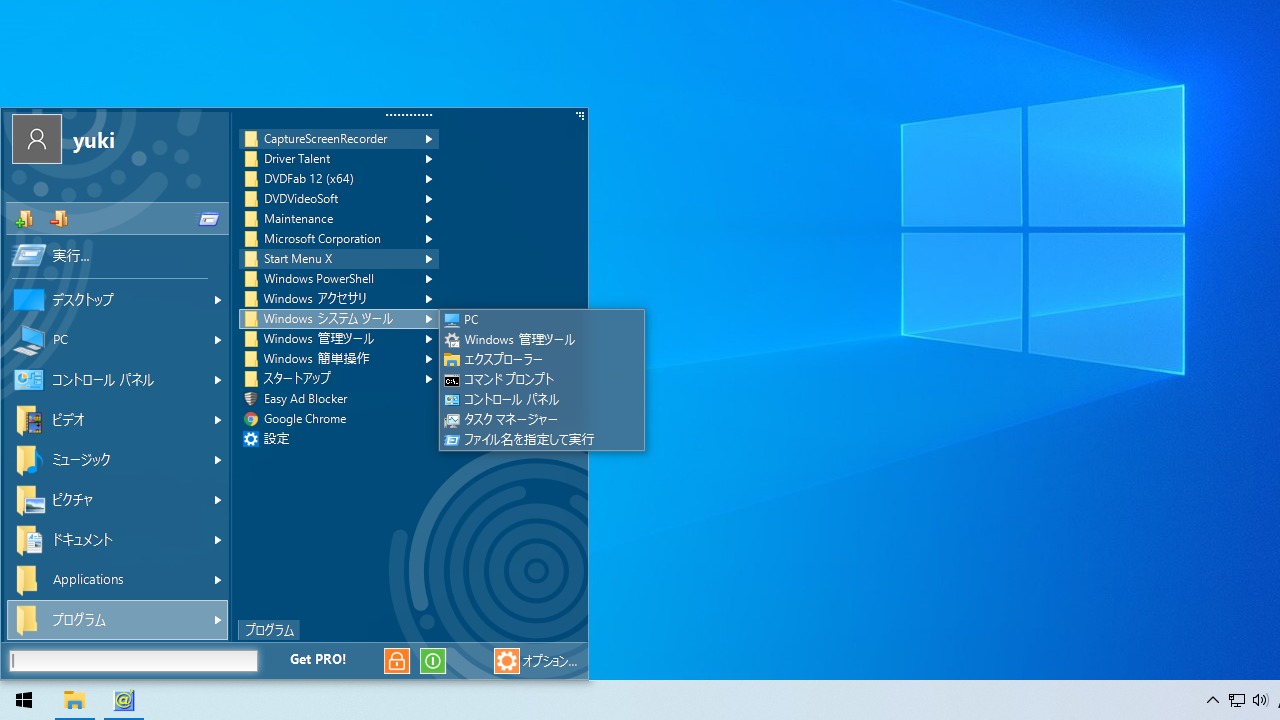
Task: Click コントロール パネル icon in the system tools submenu
Action: [452, 400]
